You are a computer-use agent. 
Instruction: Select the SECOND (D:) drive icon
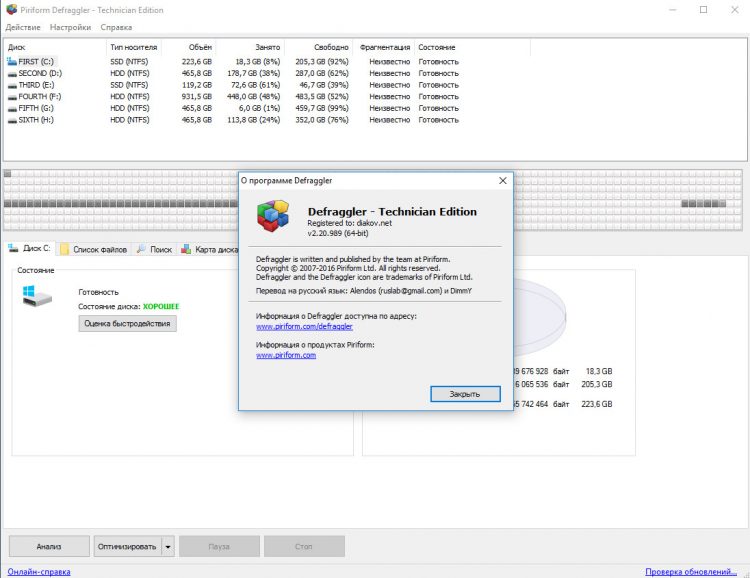12,73
